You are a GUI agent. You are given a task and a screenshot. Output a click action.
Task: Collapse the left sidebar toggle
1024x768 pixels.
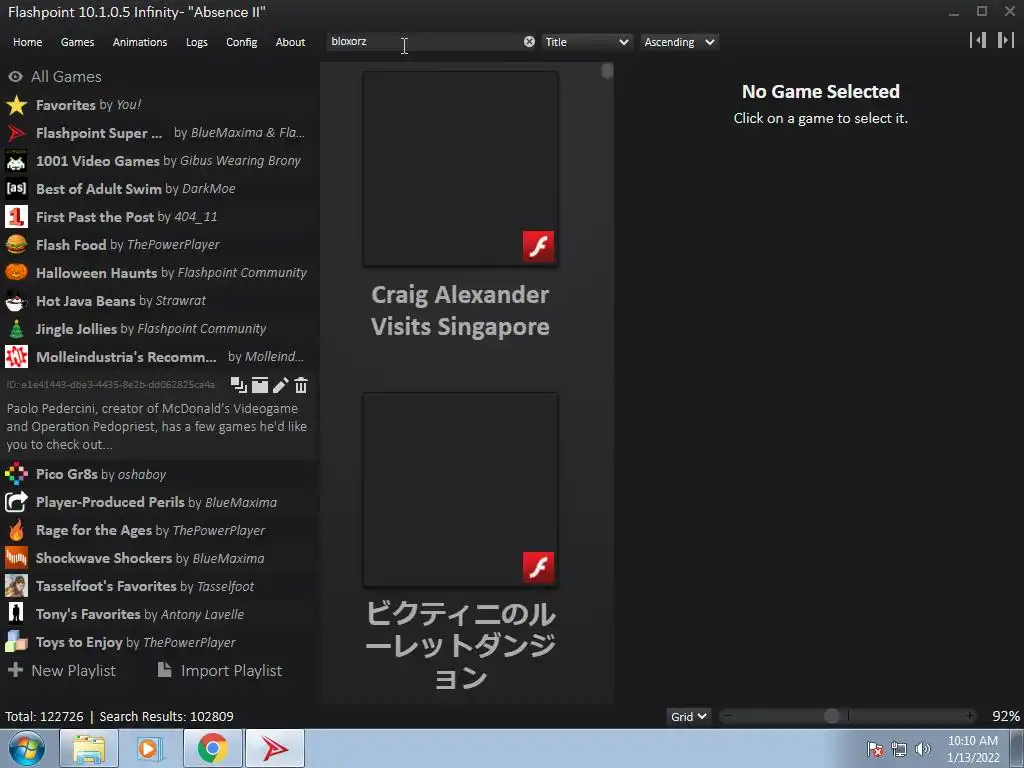pyautogui.click(x=978, y=40)
